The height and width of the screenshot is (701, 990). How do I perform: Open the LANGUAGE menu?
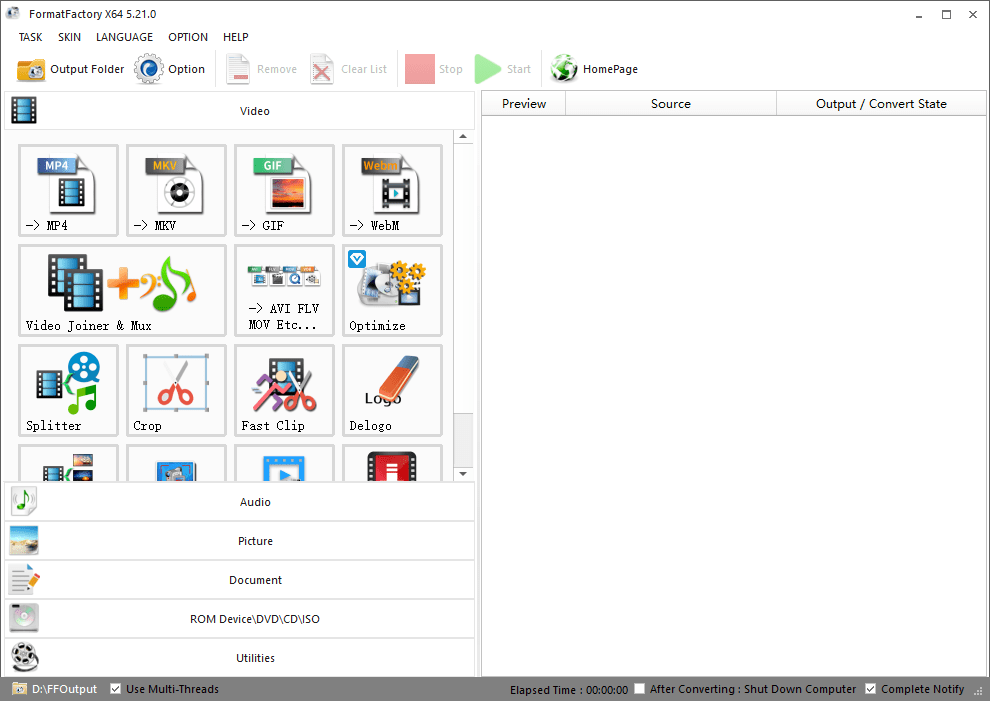[x=124, y=37]
